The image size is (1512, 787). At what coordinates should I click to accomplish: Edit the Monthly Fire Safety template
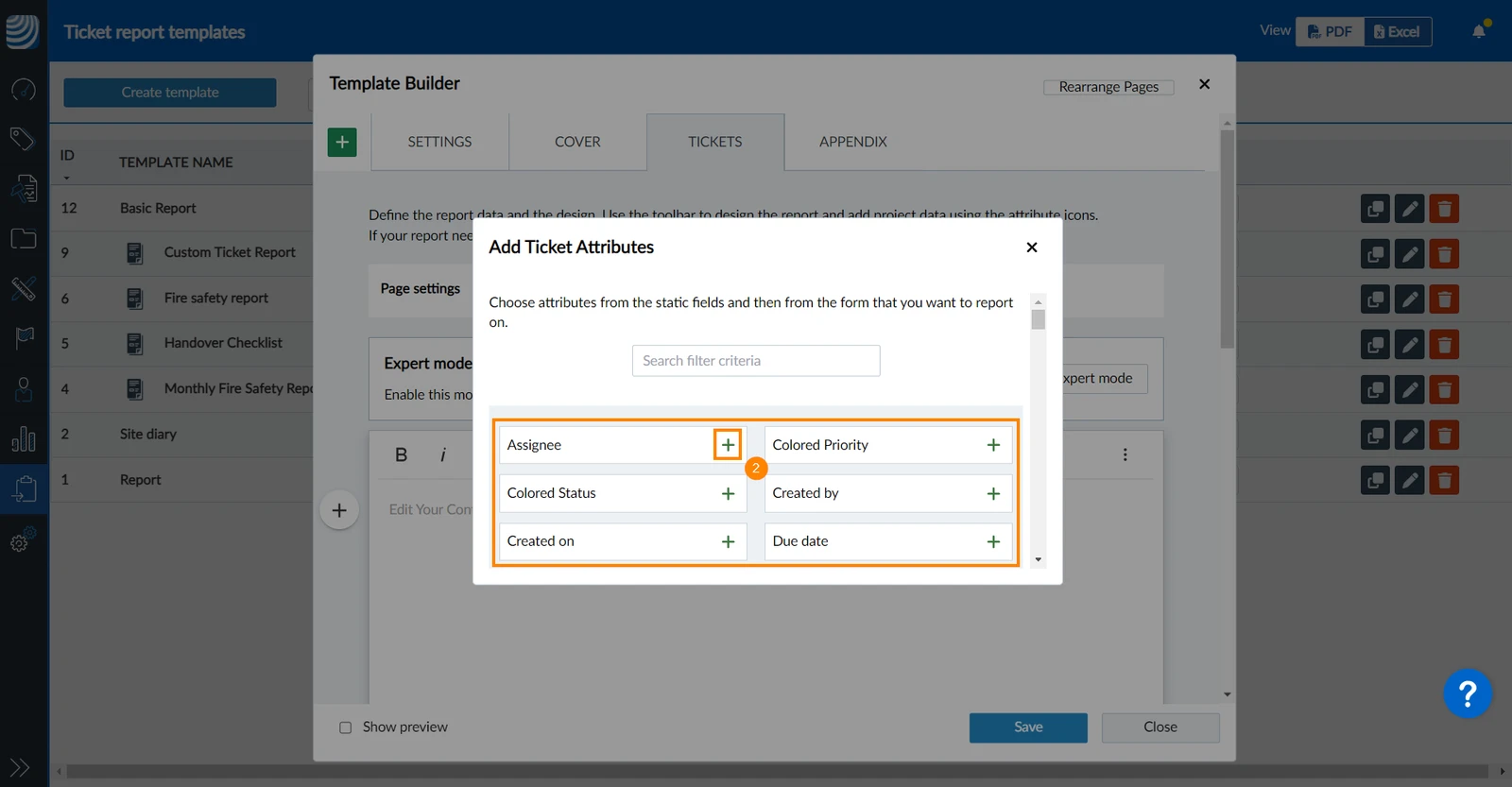click(1410, 390)
